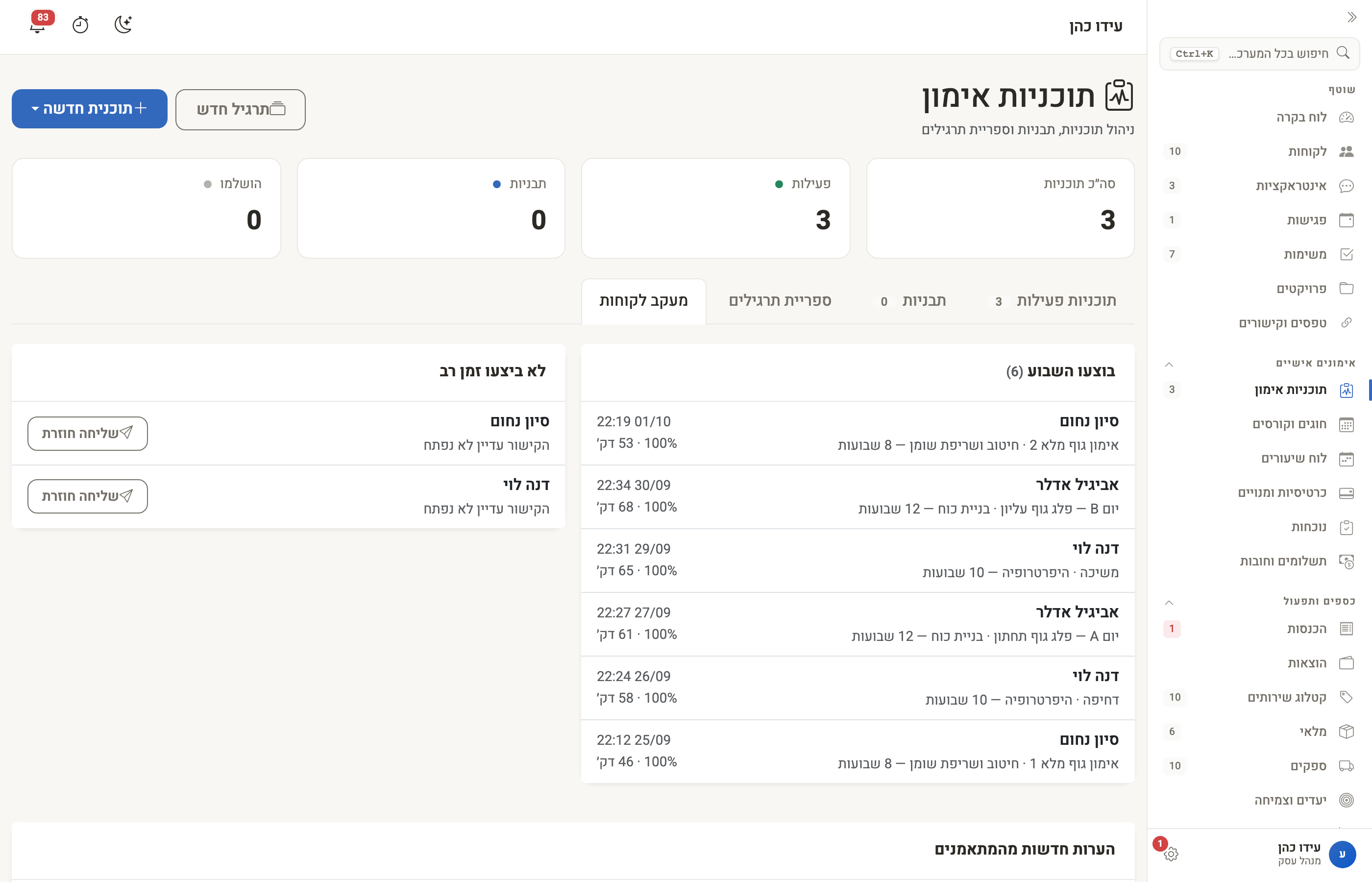The height and width of the screenshot is (882, 1372).
Task: Toggle dark mode moon icon
Action: (123, 24)
